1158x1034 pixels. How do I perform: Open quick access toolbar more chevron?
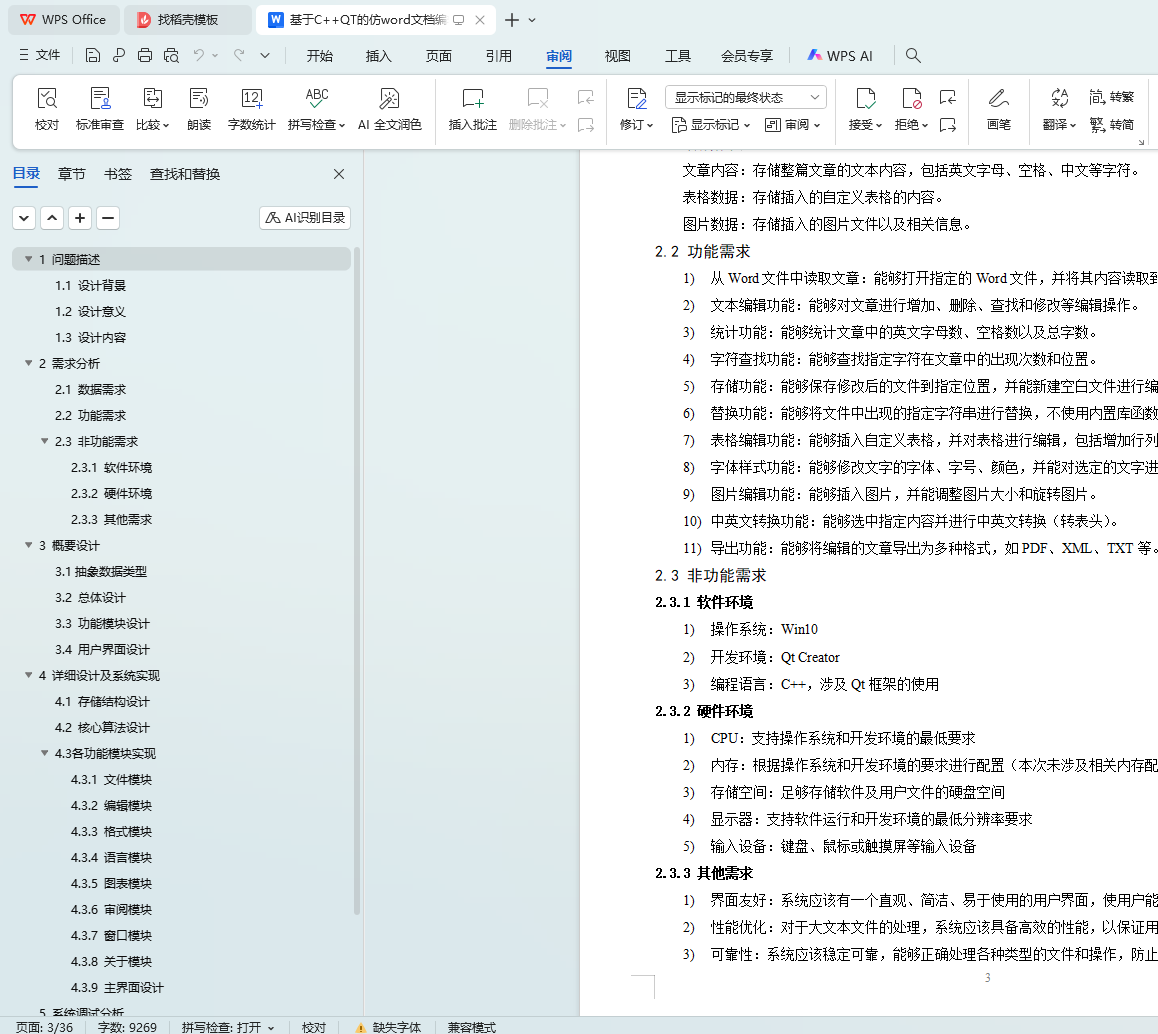(265, 55)
